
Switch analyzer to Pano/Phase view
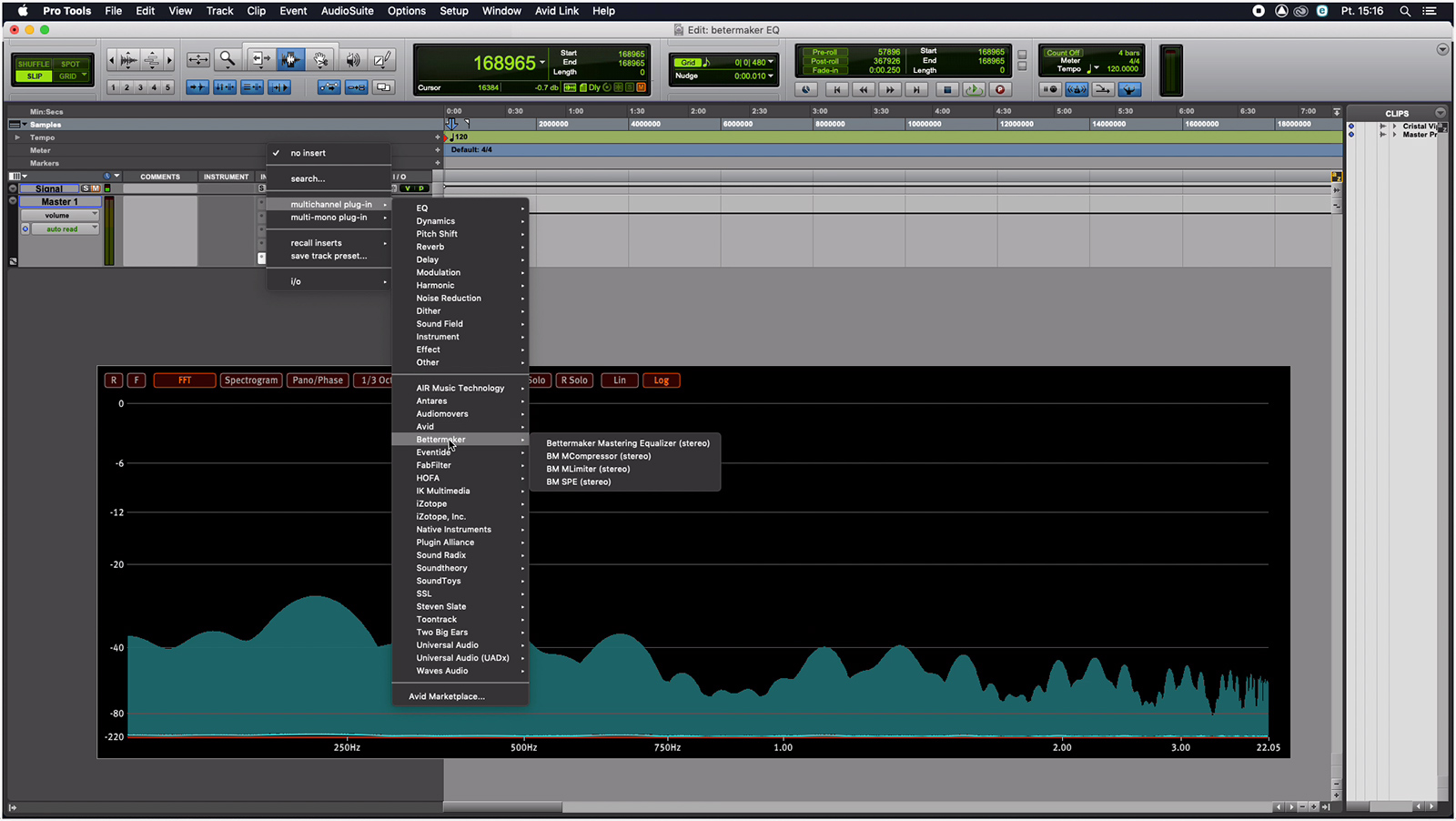tap(318, 380)
